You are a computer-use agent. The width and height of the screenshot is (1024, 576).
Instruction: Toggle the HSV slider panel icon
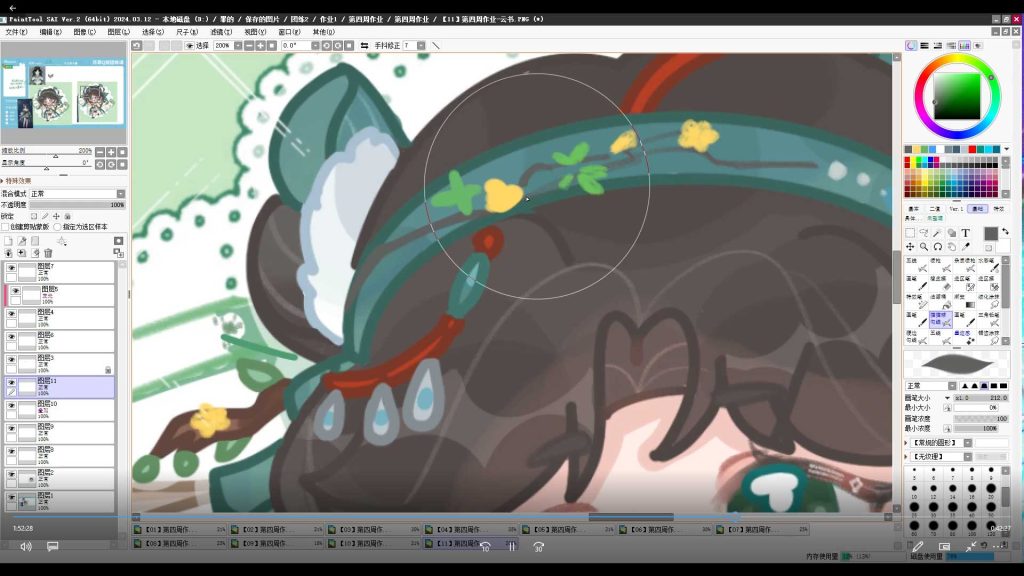click(x=938, y=46)
